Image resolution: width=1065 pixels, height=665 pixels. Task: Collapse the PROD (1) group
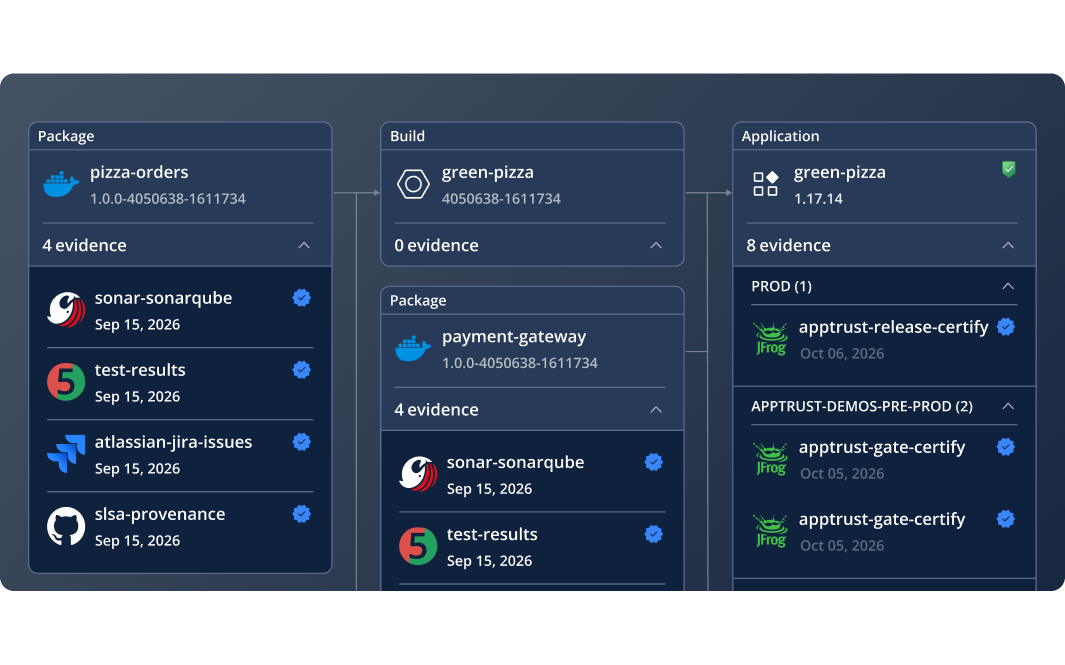tap(1008, 286)
